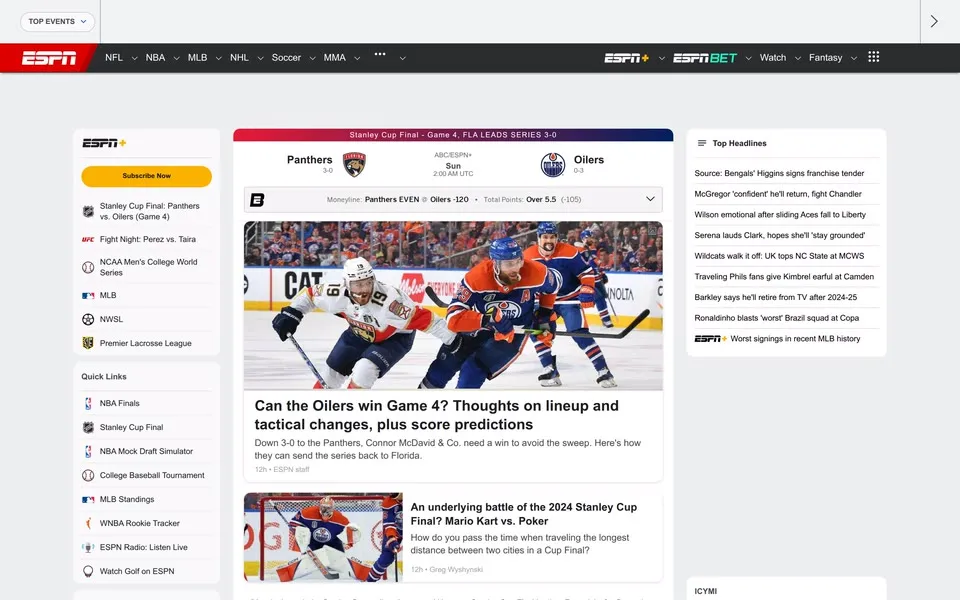Open the TOP EVENTS dropdown
Image resolution: width=960 pixels, height=600 pixels.
58,21
